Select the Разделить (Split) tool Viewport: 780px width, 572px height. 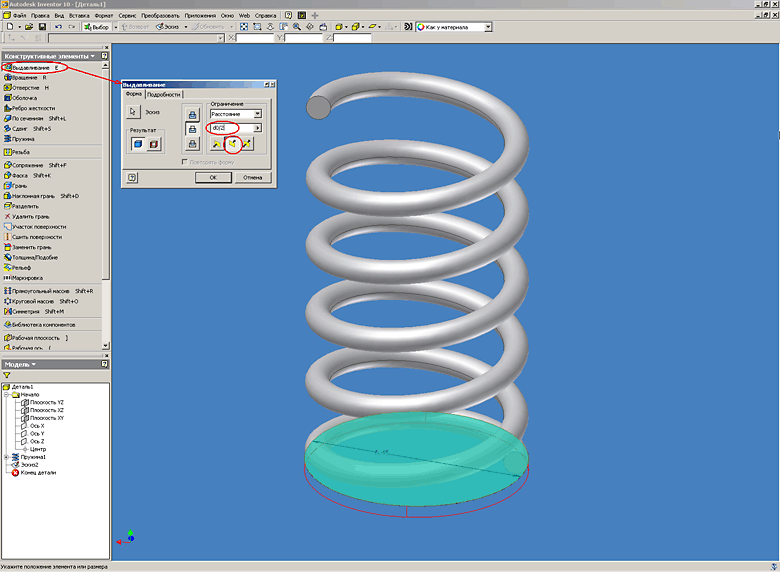point(21,206)
